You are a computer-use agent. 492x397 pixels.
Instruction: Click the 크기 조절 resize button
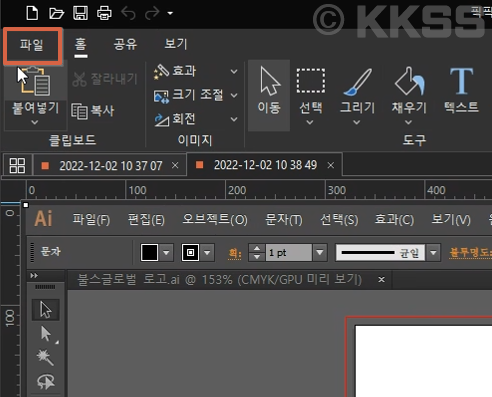pyautogui.click(x=188, y=95)
